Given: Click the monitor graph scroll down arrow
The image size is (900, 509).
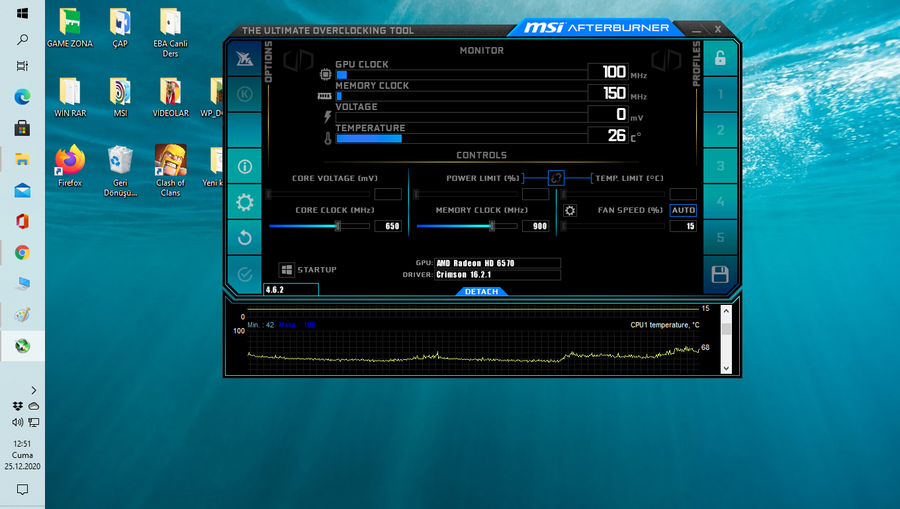Looking at the screenshot, I should pos(726,368).
